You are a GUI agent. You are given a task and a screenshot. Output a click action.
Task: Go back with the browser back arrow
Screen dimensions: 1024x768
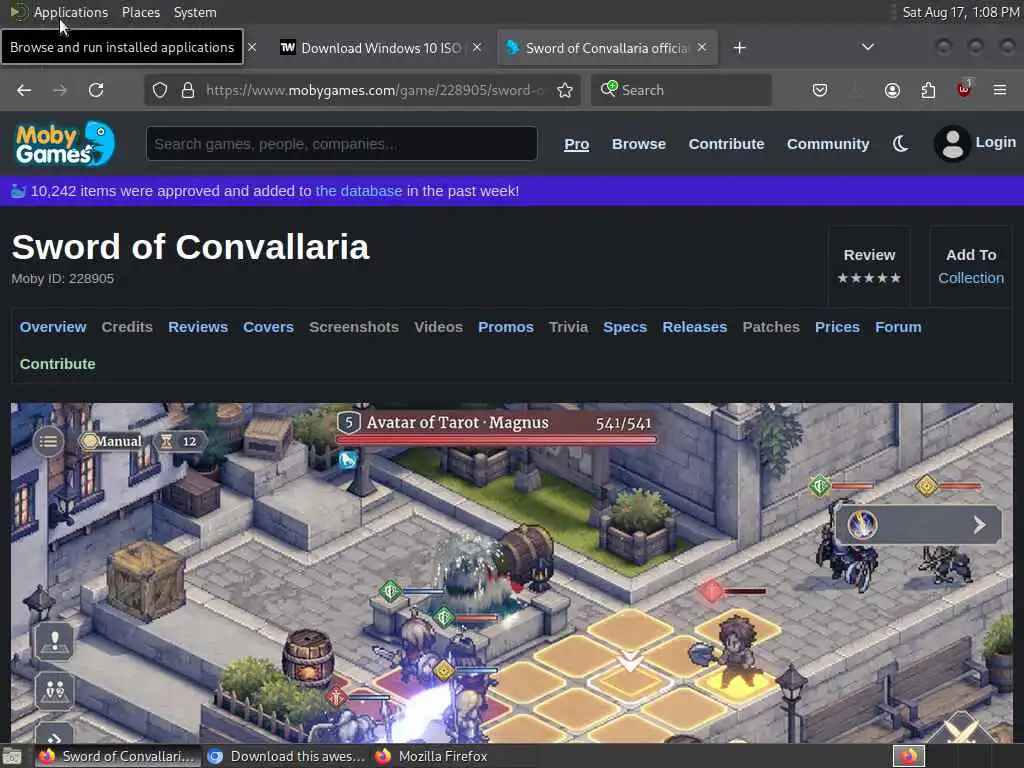click(24, 90)
